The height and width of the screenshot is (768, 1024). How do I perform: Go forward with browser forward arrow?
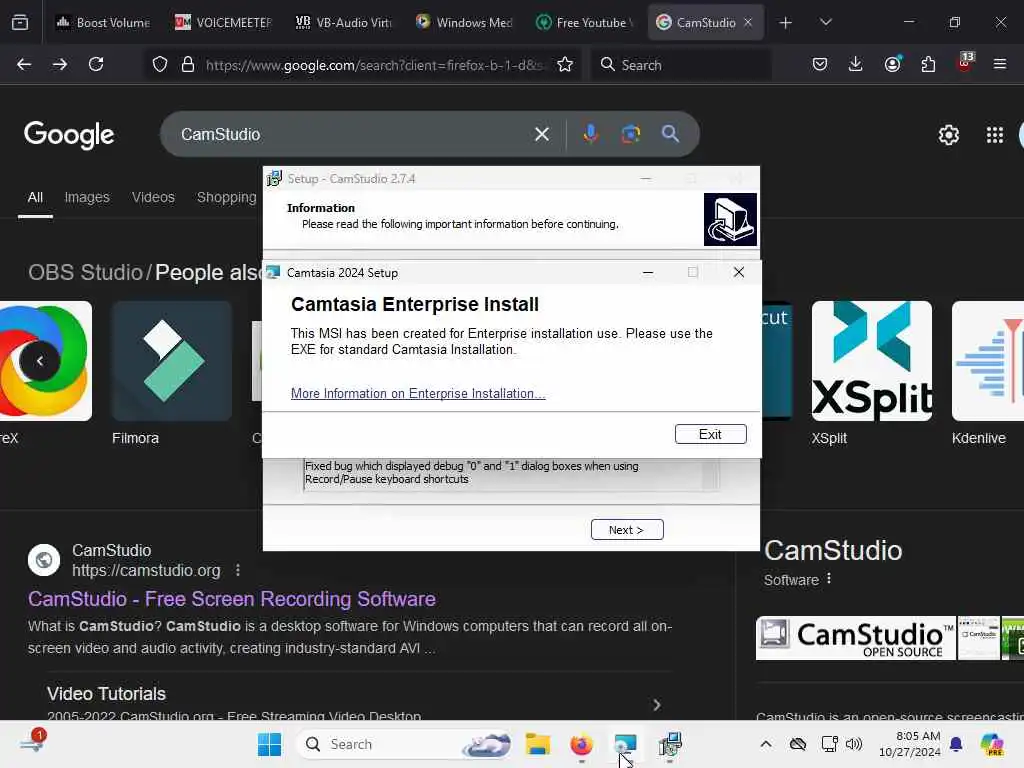click(x=60, y=64)
